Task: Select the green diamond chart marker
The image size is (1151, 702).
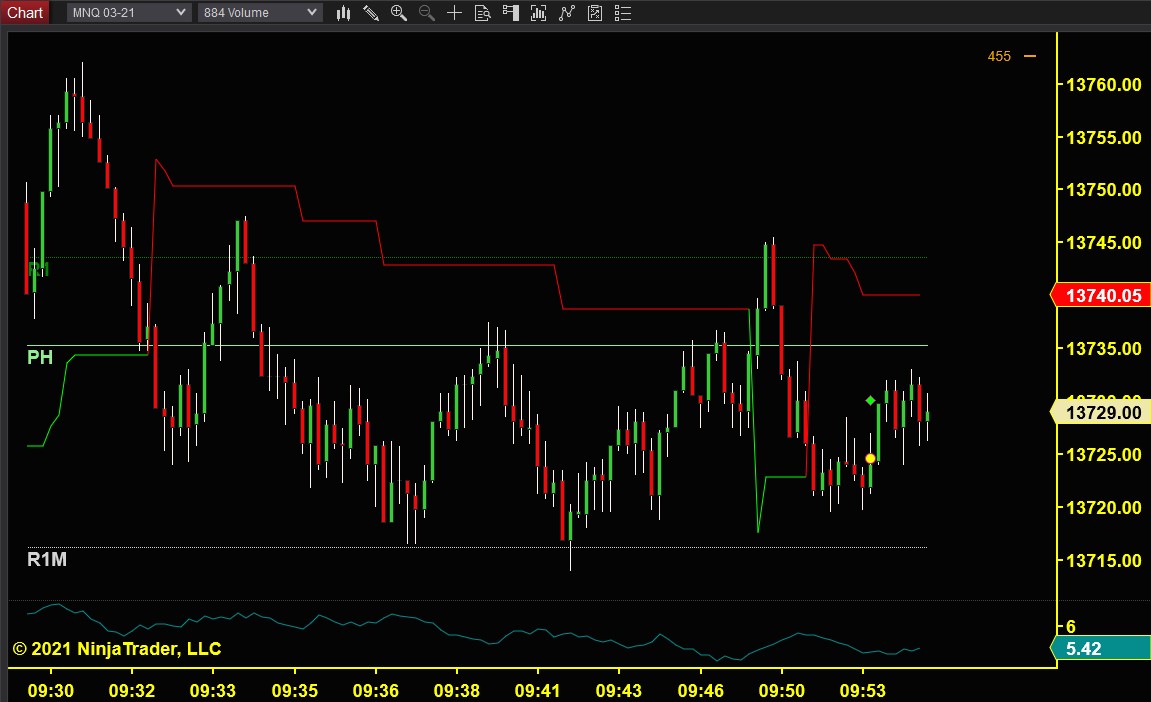Action: pos(870,400)
